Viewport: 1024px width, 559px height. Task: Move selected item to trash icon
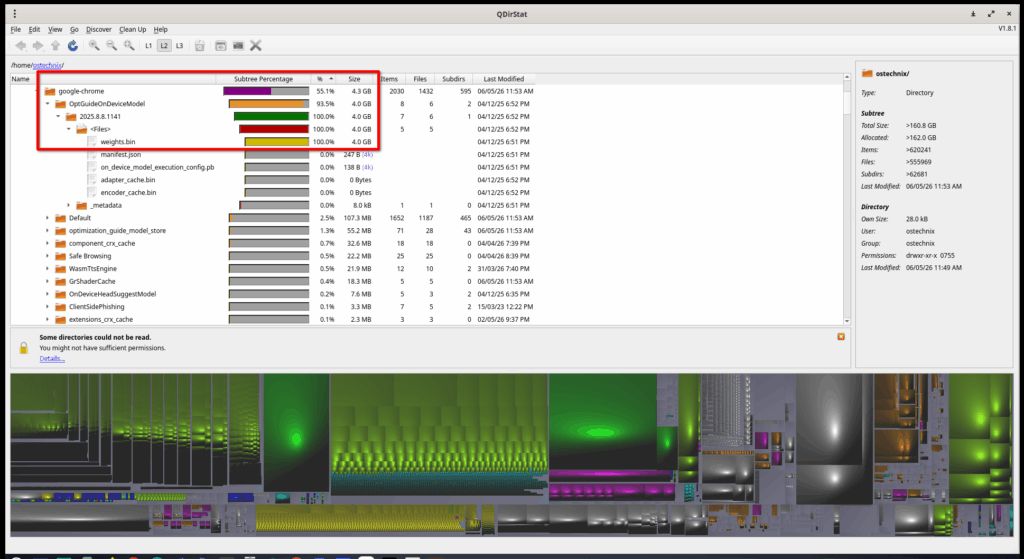200,46
